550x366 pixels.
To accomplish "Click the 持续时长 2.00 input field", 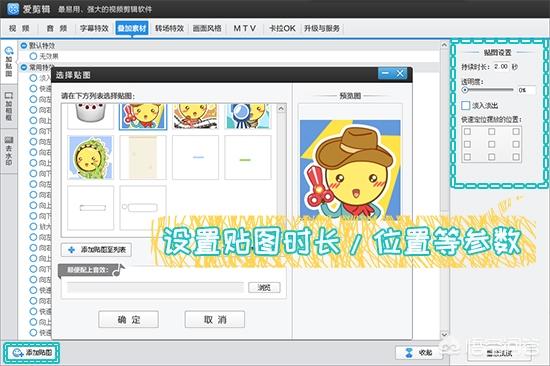I will (501, 66).
